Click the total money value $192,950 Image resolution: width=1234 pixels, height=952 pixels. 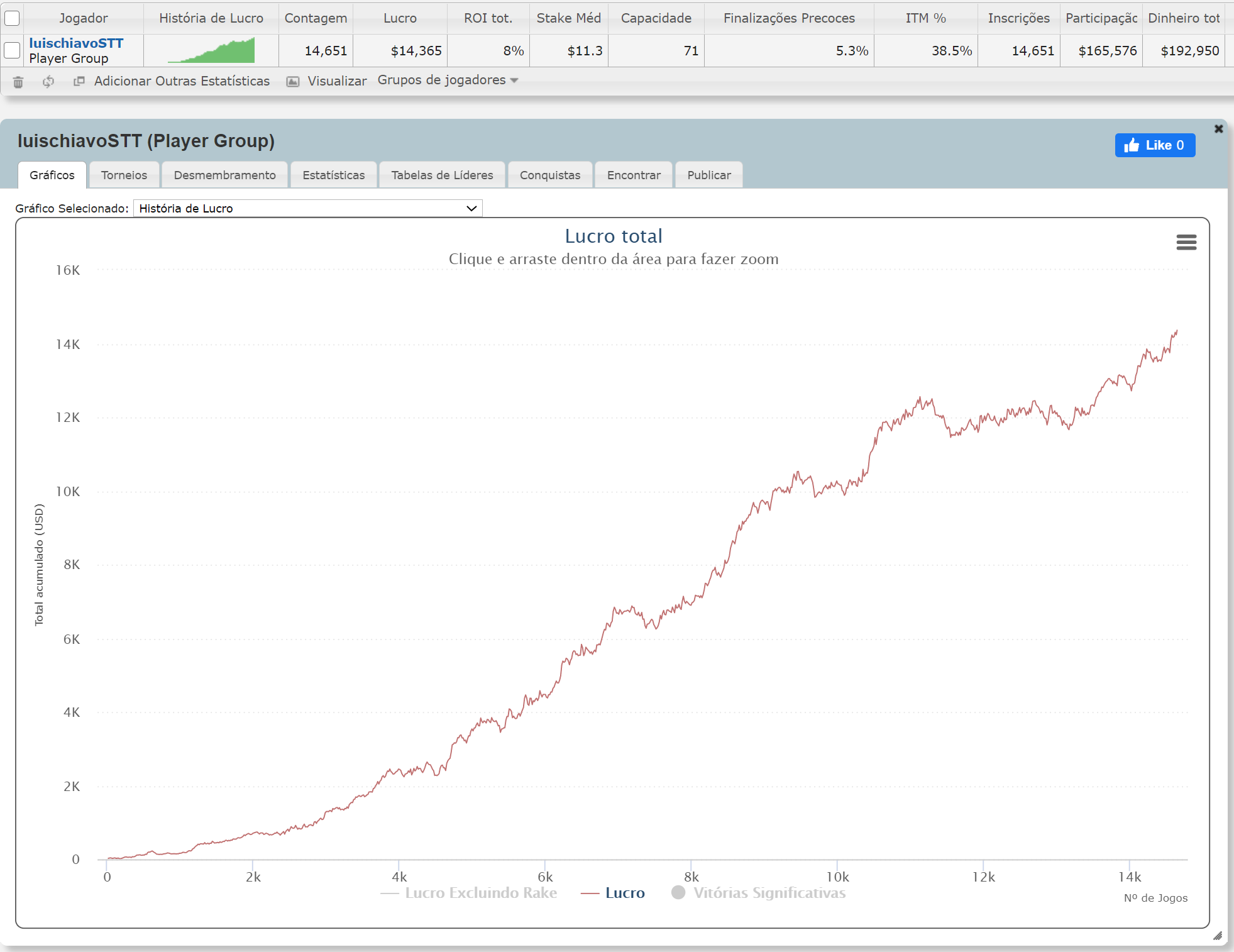[1190, 51]
